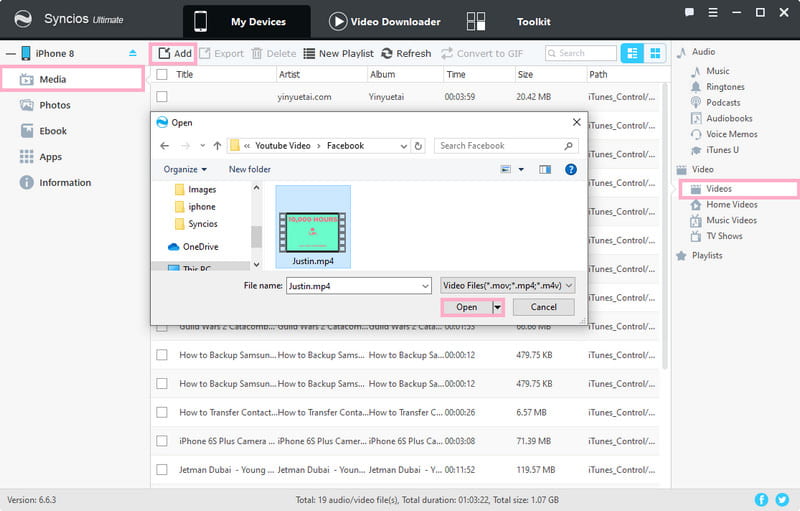Check the Jetman Dubai row checkbox
The height and width of the screenshot is (511, 800).
(162, 469)
